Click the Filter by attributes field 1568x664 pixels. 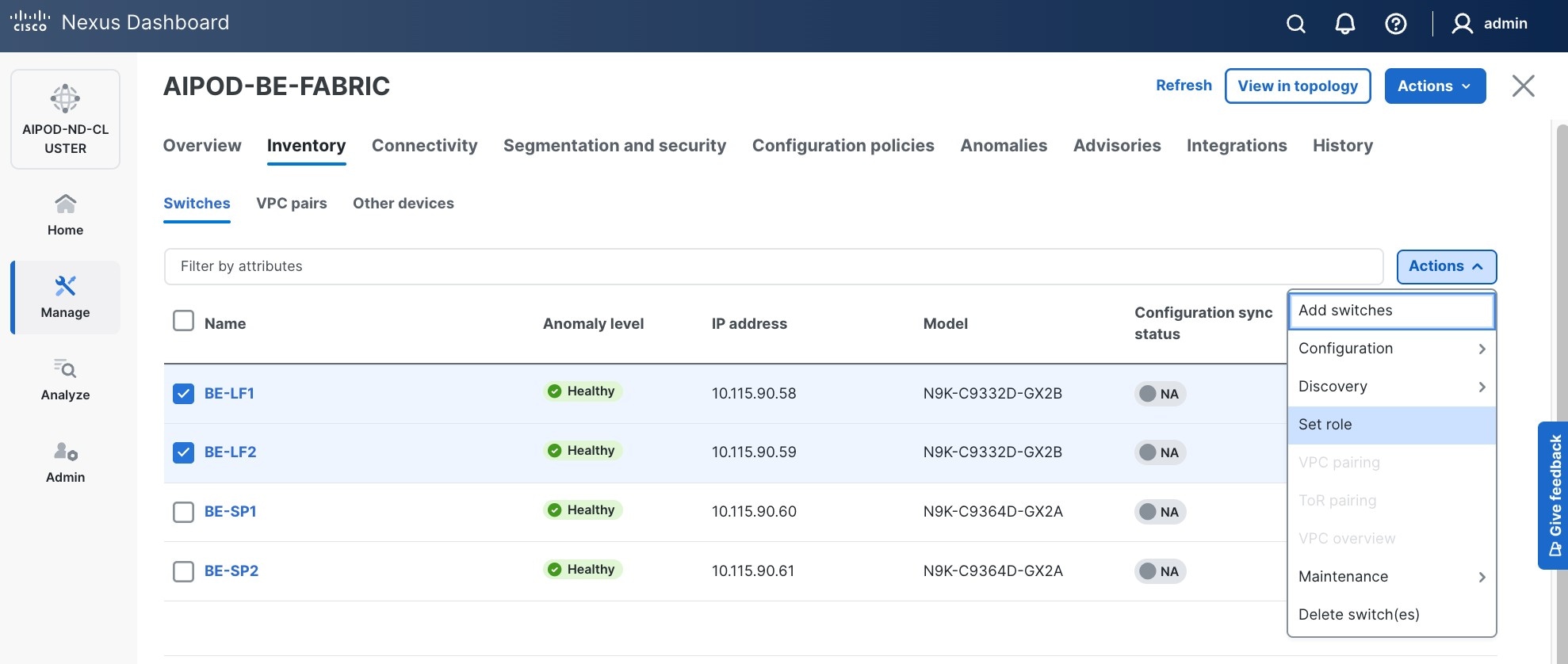point(774,267)
